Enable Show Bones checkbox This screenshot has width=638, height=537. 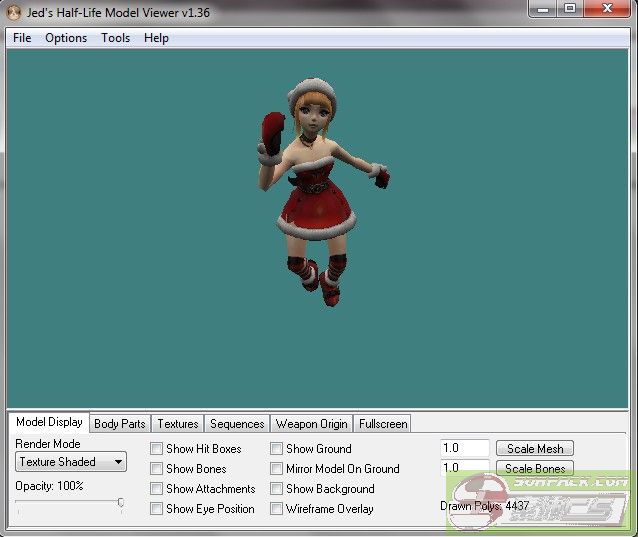tap(156, 469)
